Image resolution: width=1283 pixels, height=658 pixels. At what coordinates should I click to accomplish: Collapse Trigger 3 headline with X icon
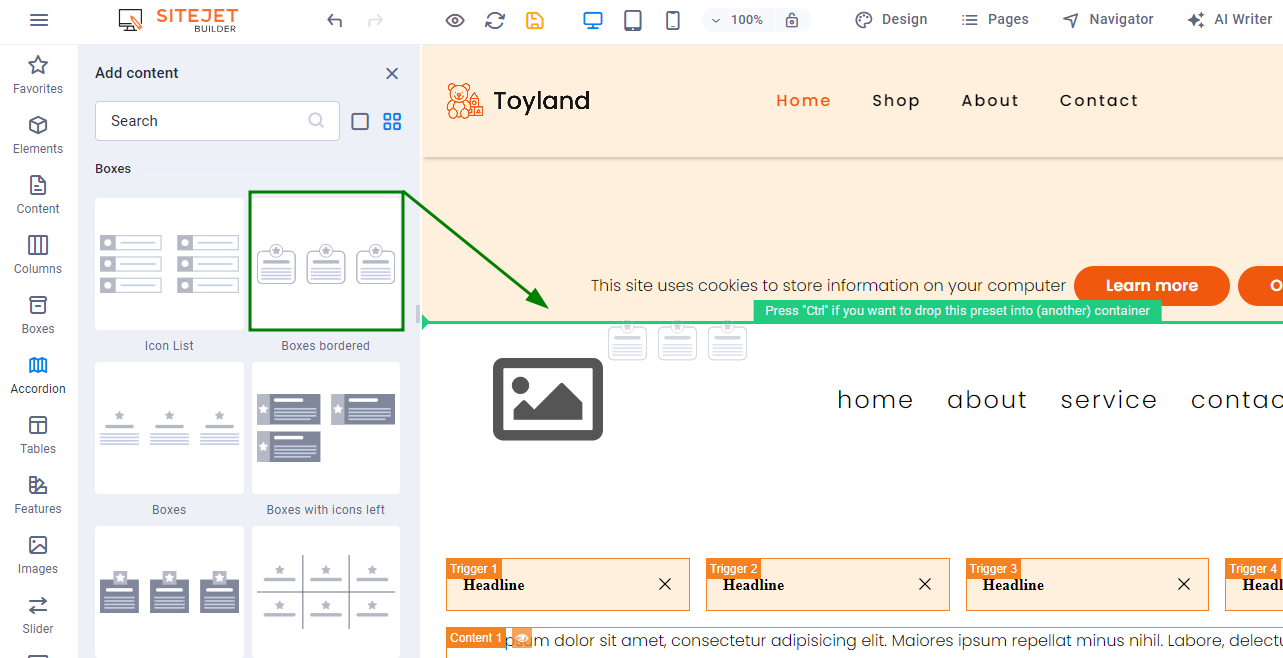[1184, 584]
